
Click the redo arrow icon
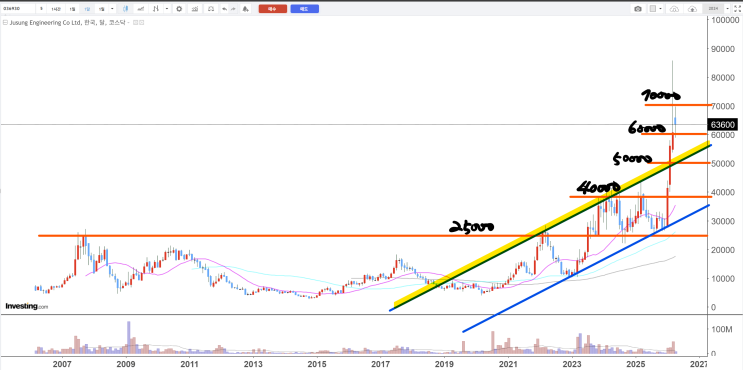(233, 9)
